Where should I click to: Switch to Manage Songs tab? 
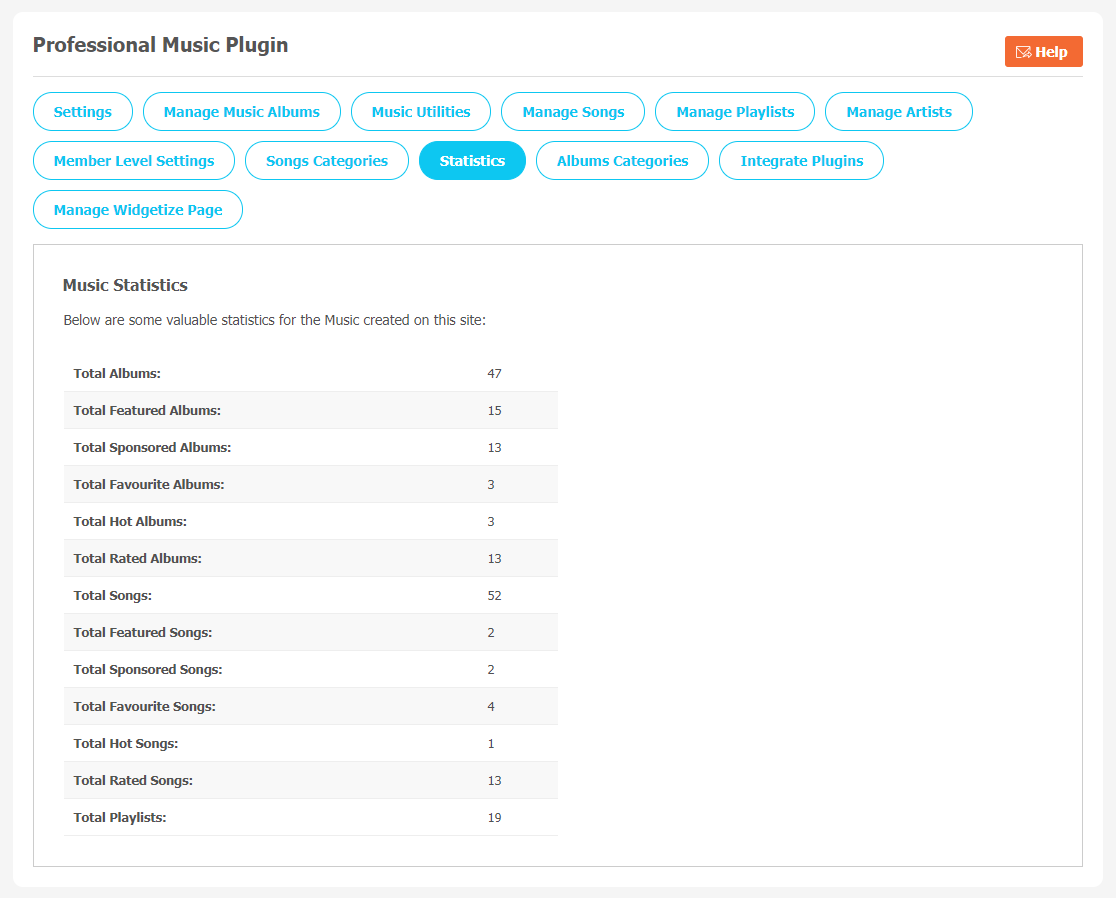[x=573, y=112]
